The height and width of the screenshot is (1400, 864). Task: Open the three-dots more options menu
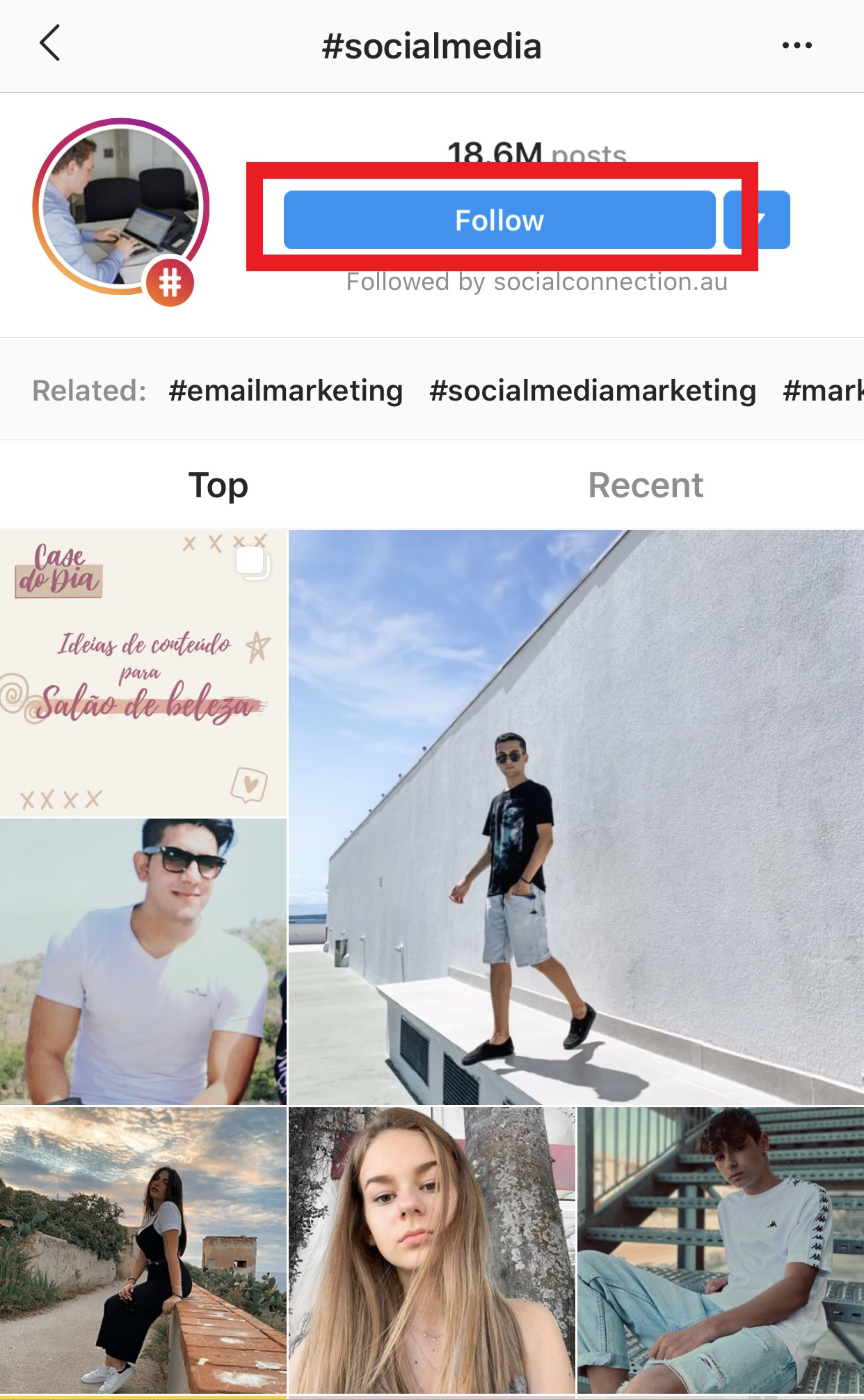[797, 45]
